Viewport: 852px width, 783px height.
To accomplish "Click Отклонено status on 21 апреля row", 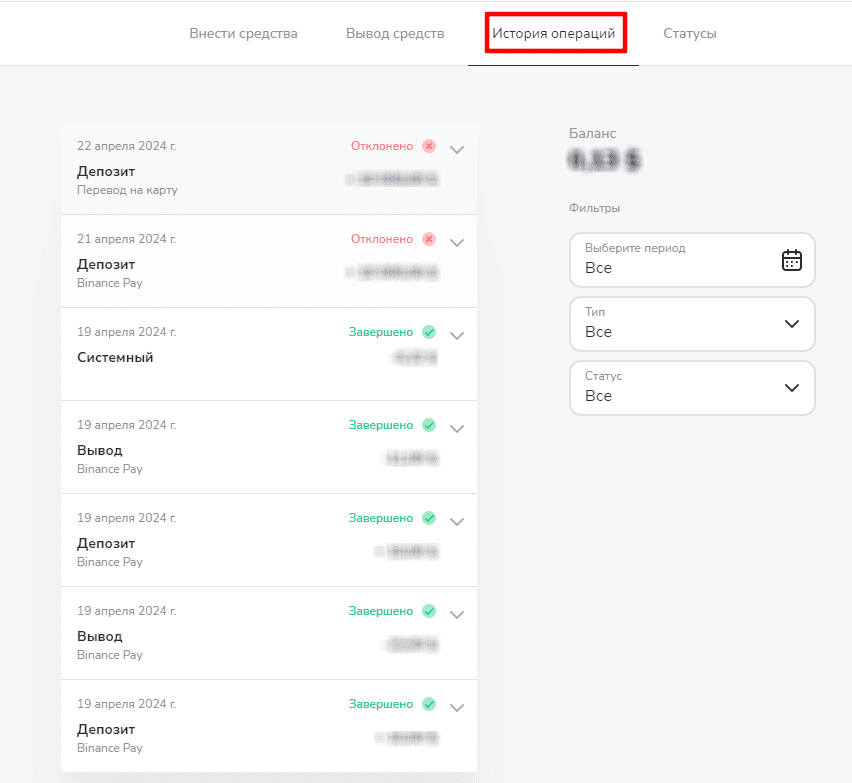I will tap(381, 239).
